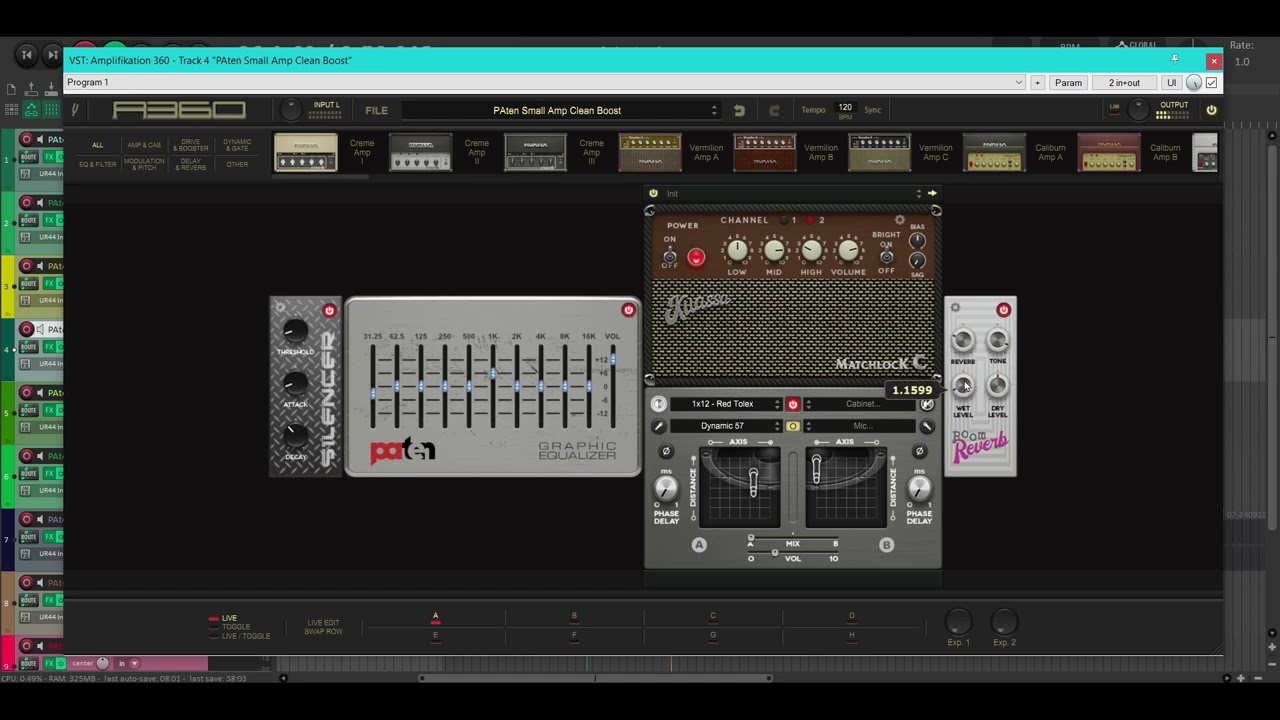Open the Dynamic 57 microphone dropdown
The image size is (1280, 720).
[727, 426]
